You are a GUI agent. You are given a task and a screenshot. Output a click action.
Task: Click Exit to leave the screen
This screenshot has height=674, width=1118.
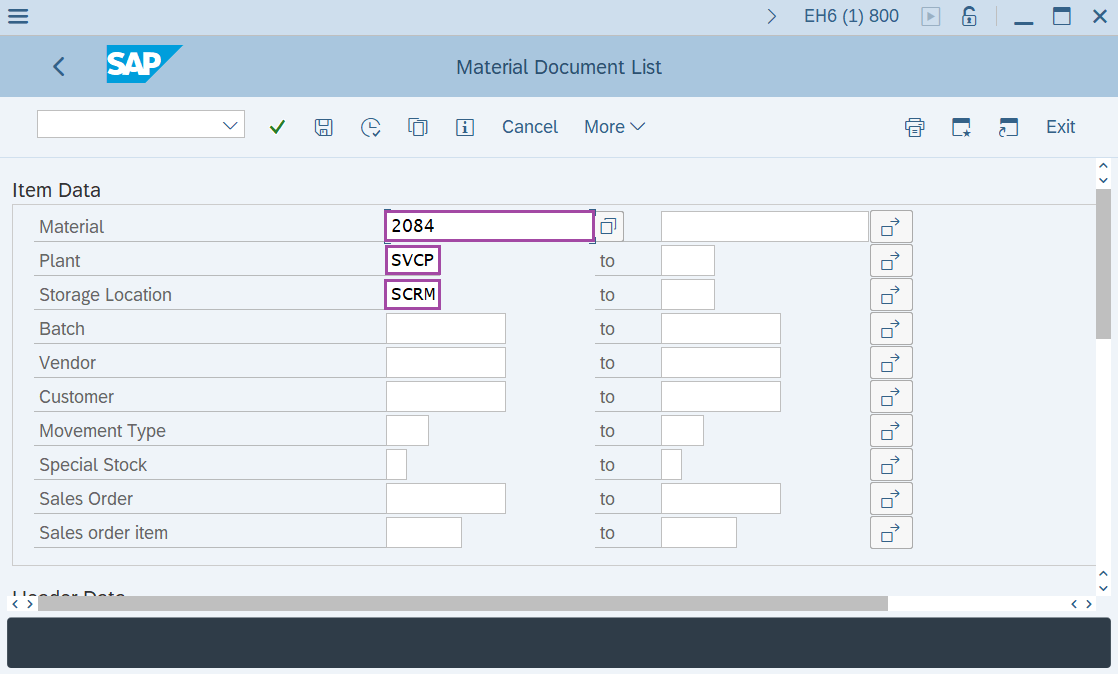click(x=1060, y=127)
